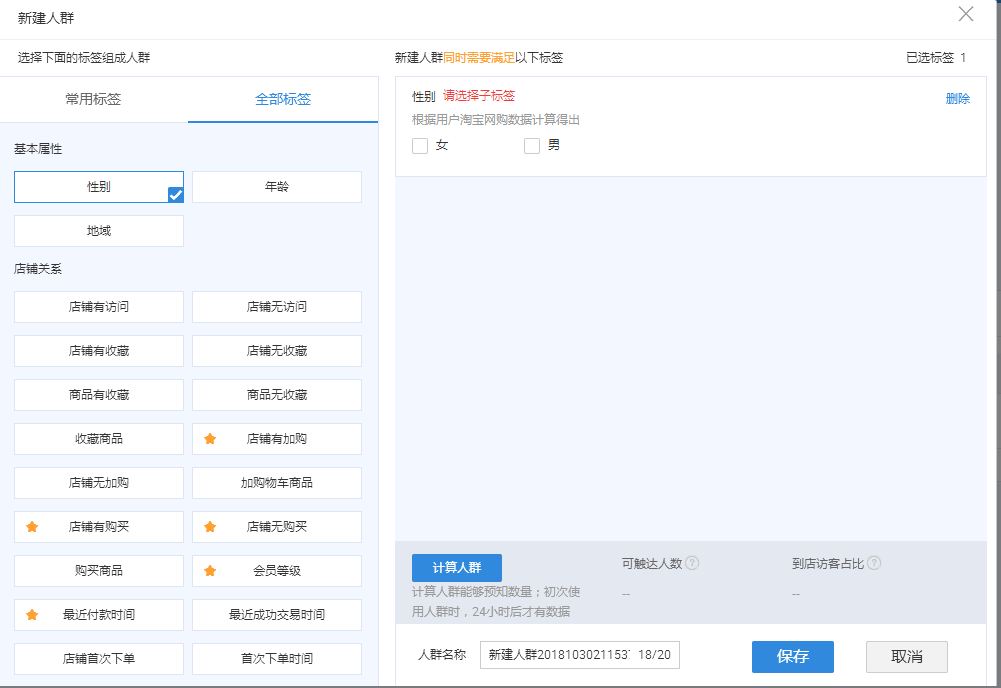The width and height of the screenshot is (1001, 688).
Task: Switch to the 常用标签 tab
Action: pos(93,99)
